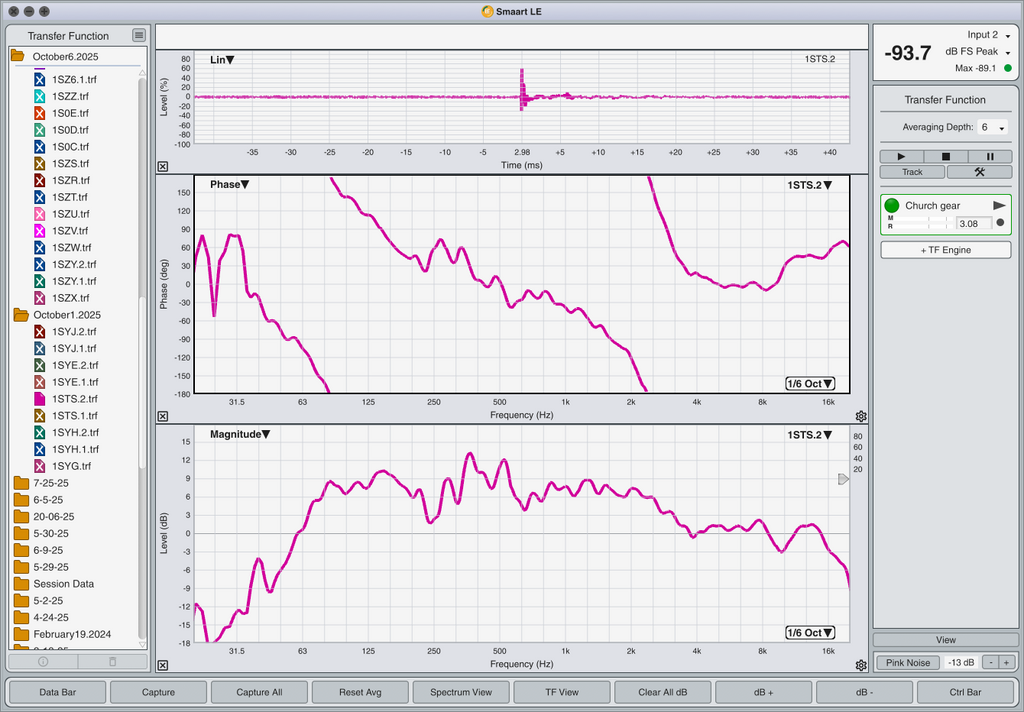
Task: Open the Phase plot type dropdown
Action: coord(229,185)
